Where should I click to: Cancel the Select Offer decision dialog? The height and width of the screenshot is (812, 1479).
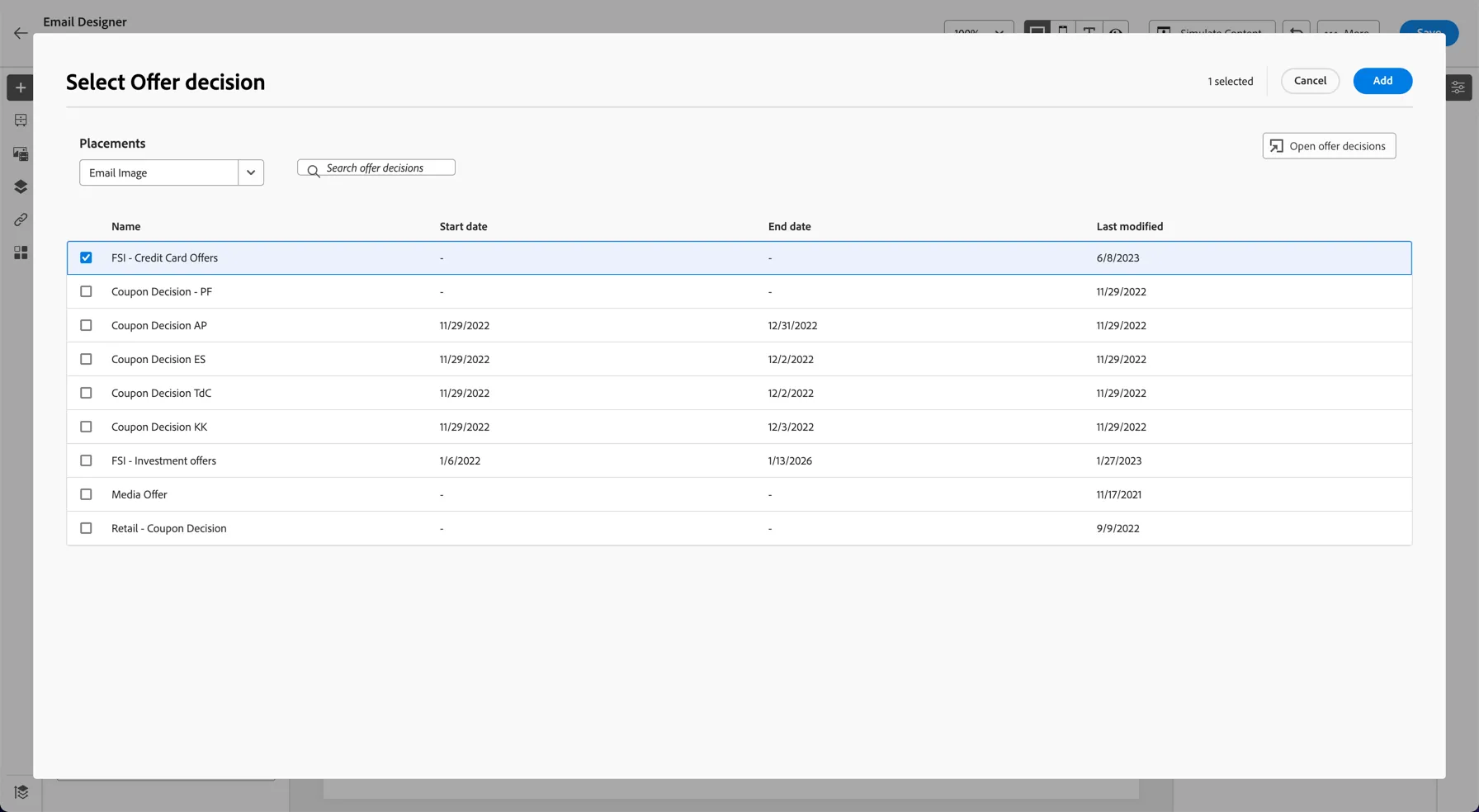pos(1310,81)
